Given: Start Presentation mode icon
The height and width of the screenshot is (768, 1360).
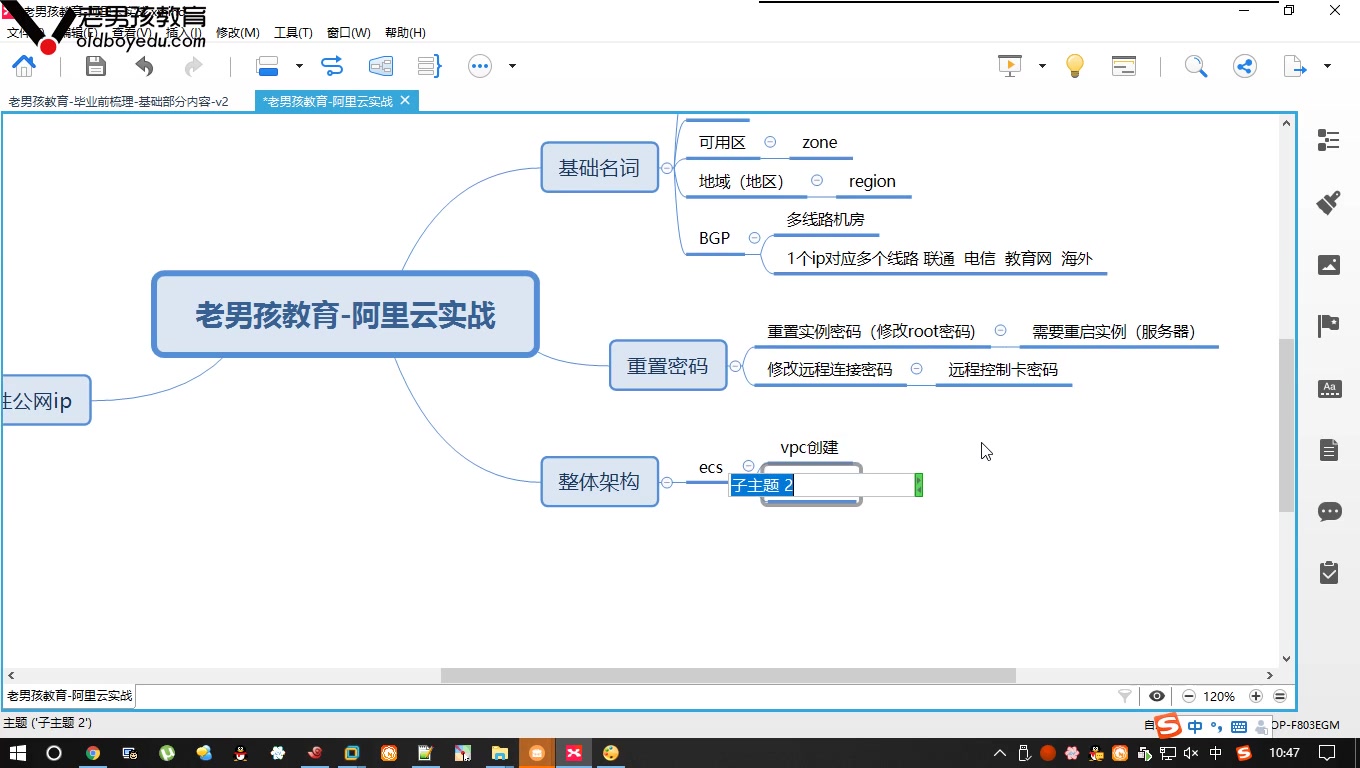Looking at the screenshot, I should pyautogui.click(x=1010, y=66).
